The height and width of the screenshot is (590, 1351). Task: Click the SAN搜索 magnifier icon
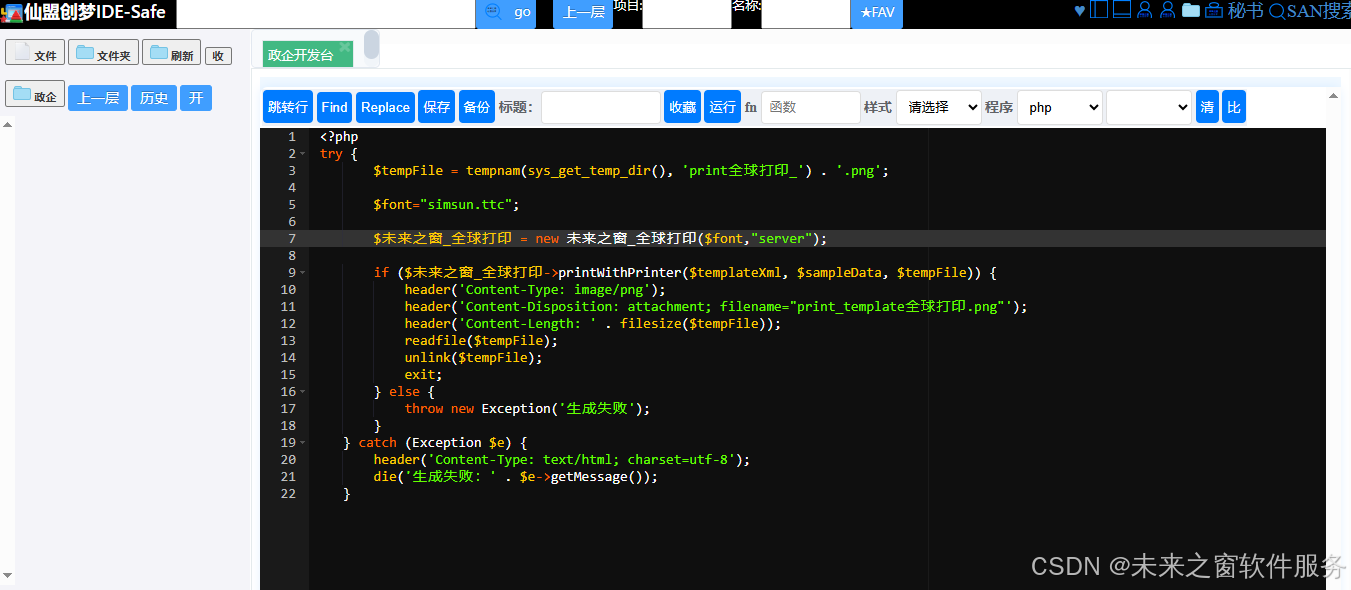point(1277,11)
